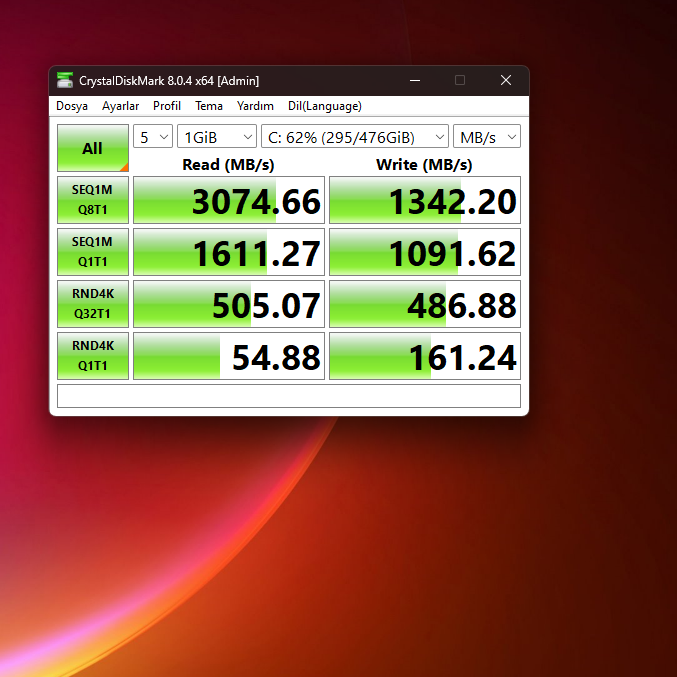Viewport: 677px width, 677px height.
Task: Click the RND4K Q1T1 write result 161.24
Action: [x=425, y=356]
